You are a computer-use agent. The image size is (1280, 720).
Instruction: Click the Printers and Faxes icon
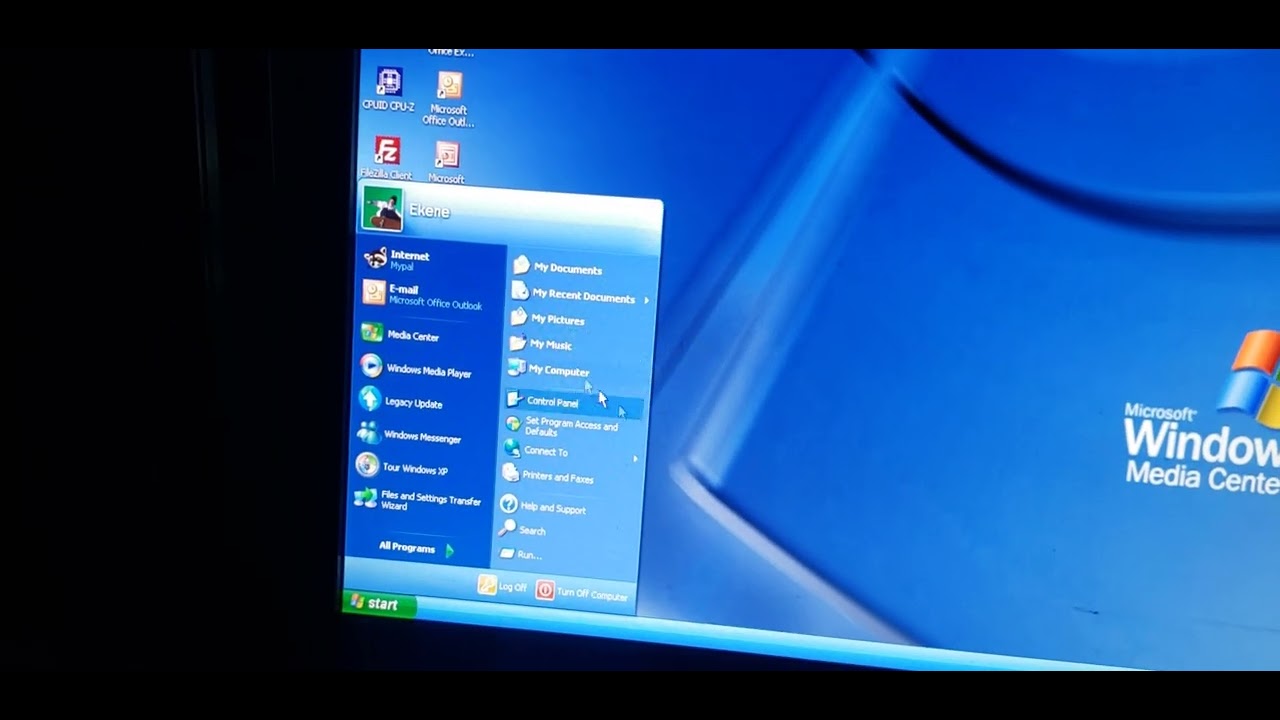pyautogui.click(x=510, y=473)
